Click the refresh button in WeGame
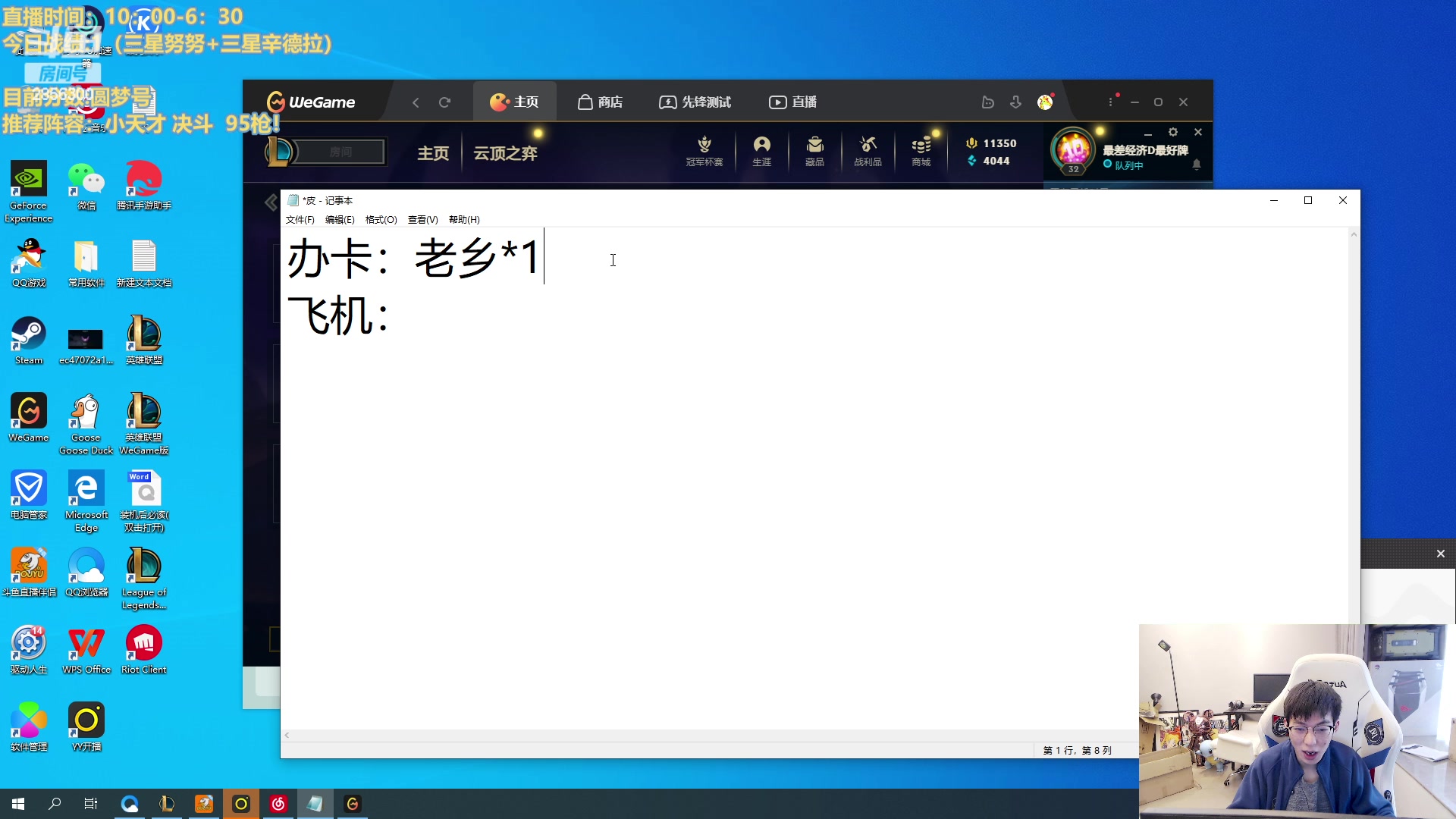Viewport: 1456px width, 819px height. 446,102
